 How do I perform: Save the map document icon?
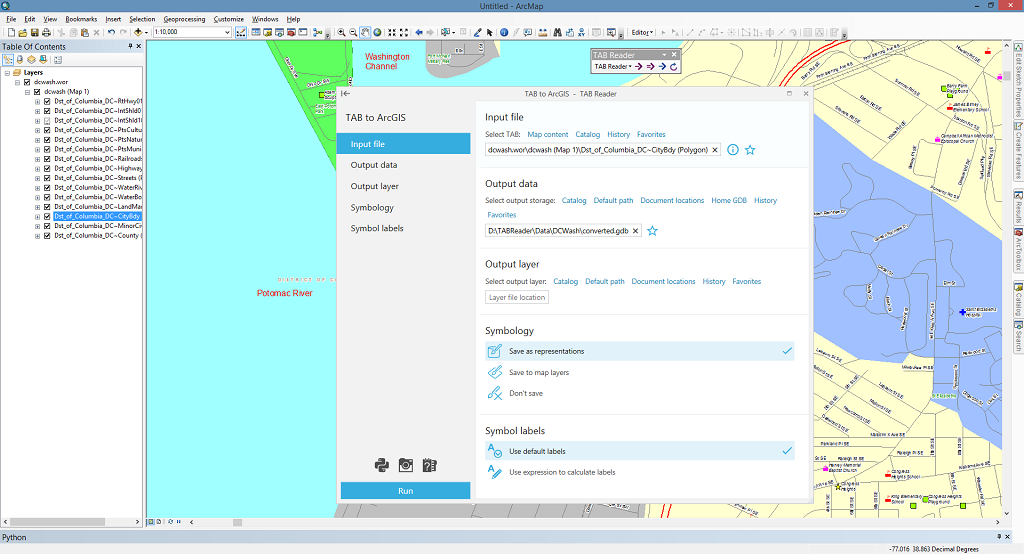tap(35, 32)
